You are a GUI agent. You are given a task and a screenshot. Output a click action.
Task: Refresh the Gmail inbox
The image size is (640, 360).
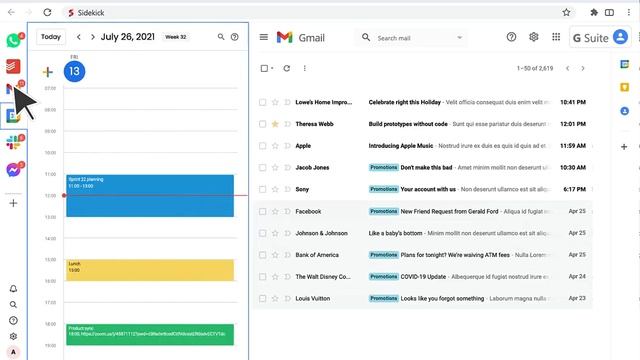pos(287,68)
